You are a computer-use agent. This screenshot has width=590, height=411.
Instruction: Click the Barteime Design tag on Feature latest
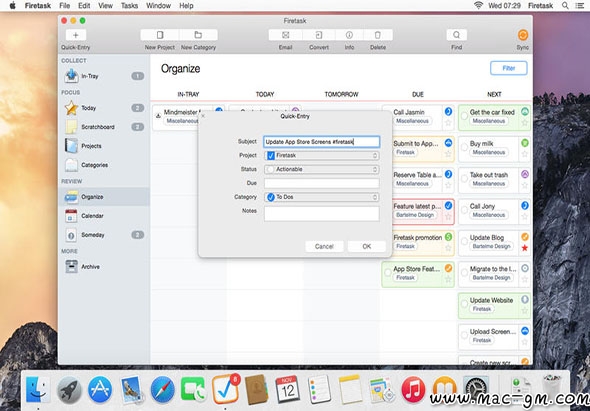pos(415,215)
